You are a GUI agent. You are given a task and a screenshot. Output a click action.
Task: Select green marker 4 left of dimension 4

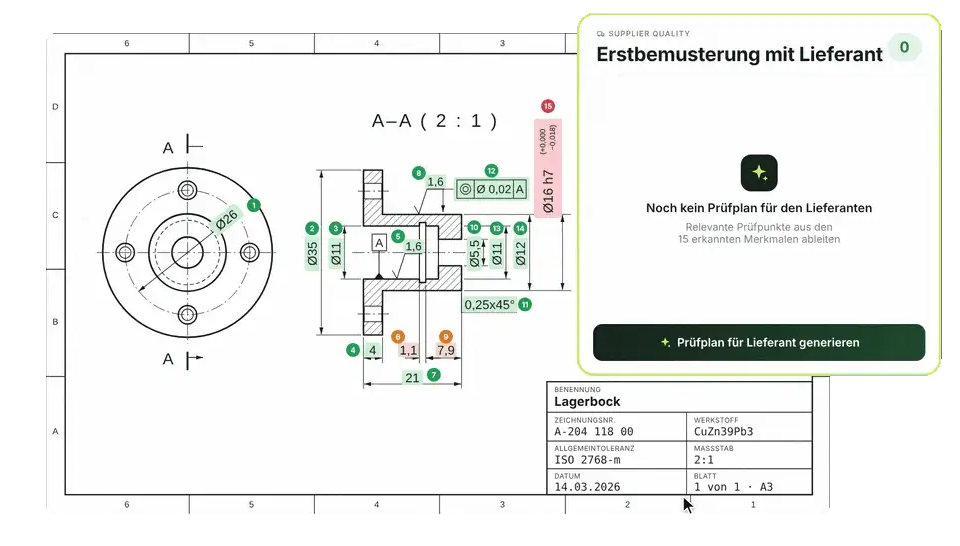(x=353, y=350)
